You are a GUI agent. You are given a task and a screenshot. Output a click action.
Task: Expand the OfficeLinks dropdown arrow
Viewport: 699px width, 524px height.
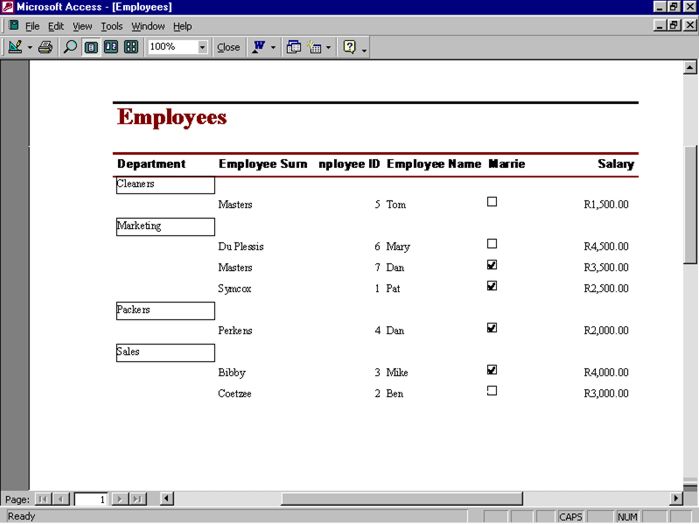click(x=273, y=47)
